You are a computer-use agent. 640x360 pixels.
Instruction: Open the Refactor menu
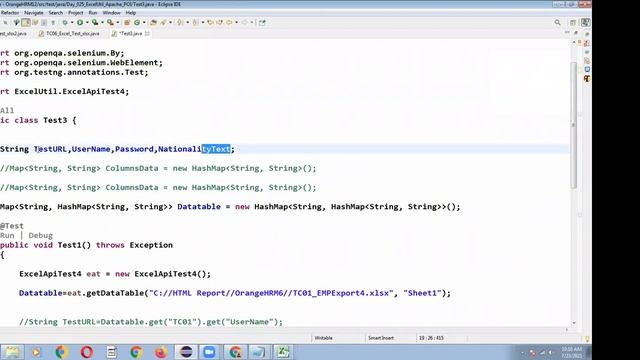point(10,13)
